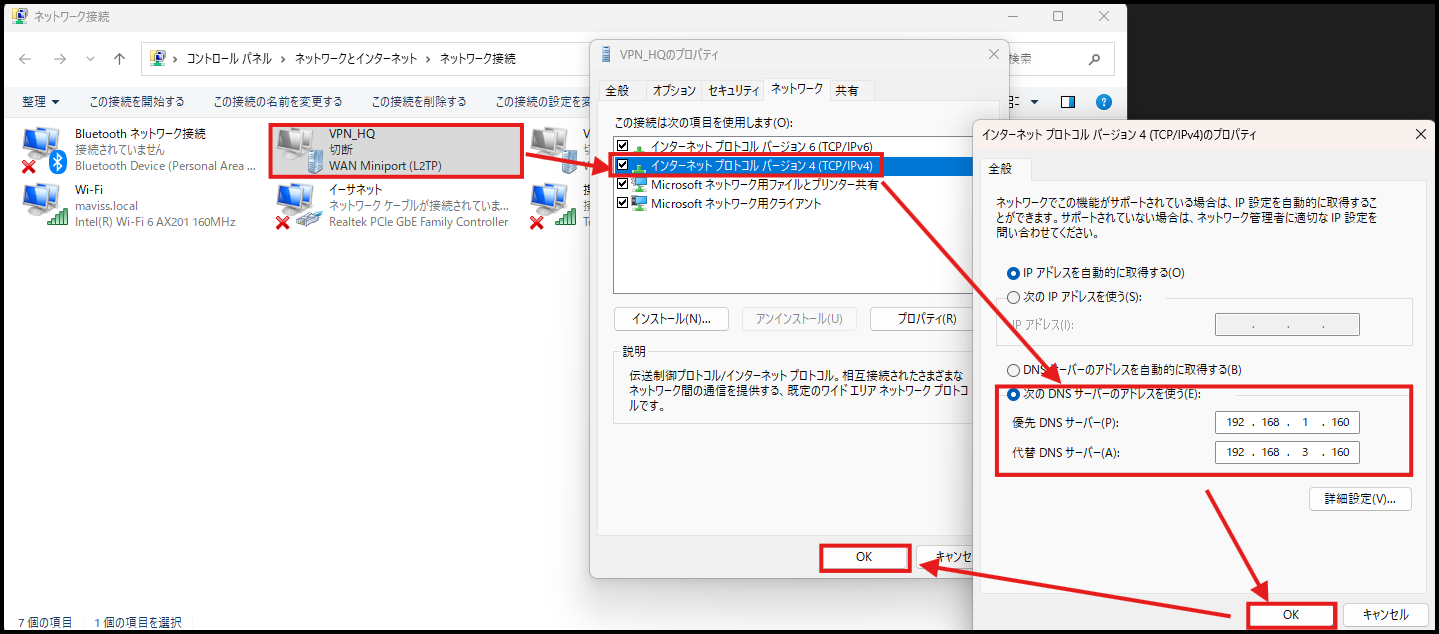1439x634 pixels.
Task: Open Help via the blue question mark icon
Action: 1101,101
